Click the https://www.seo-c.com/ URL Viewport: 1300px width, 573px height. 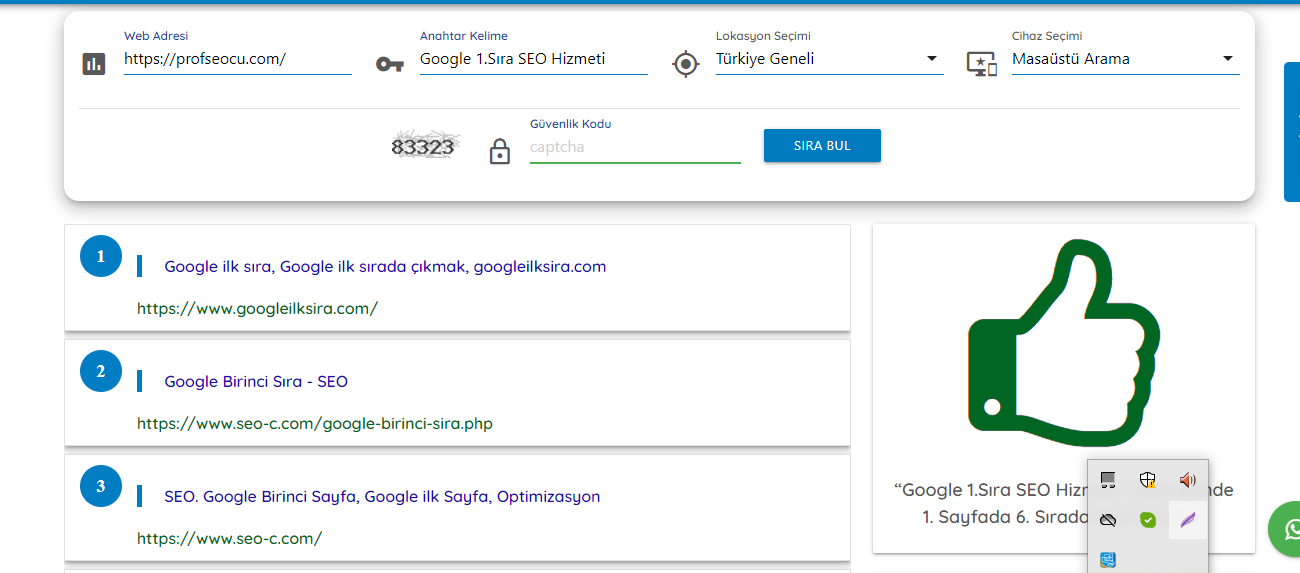pos(229,538)
